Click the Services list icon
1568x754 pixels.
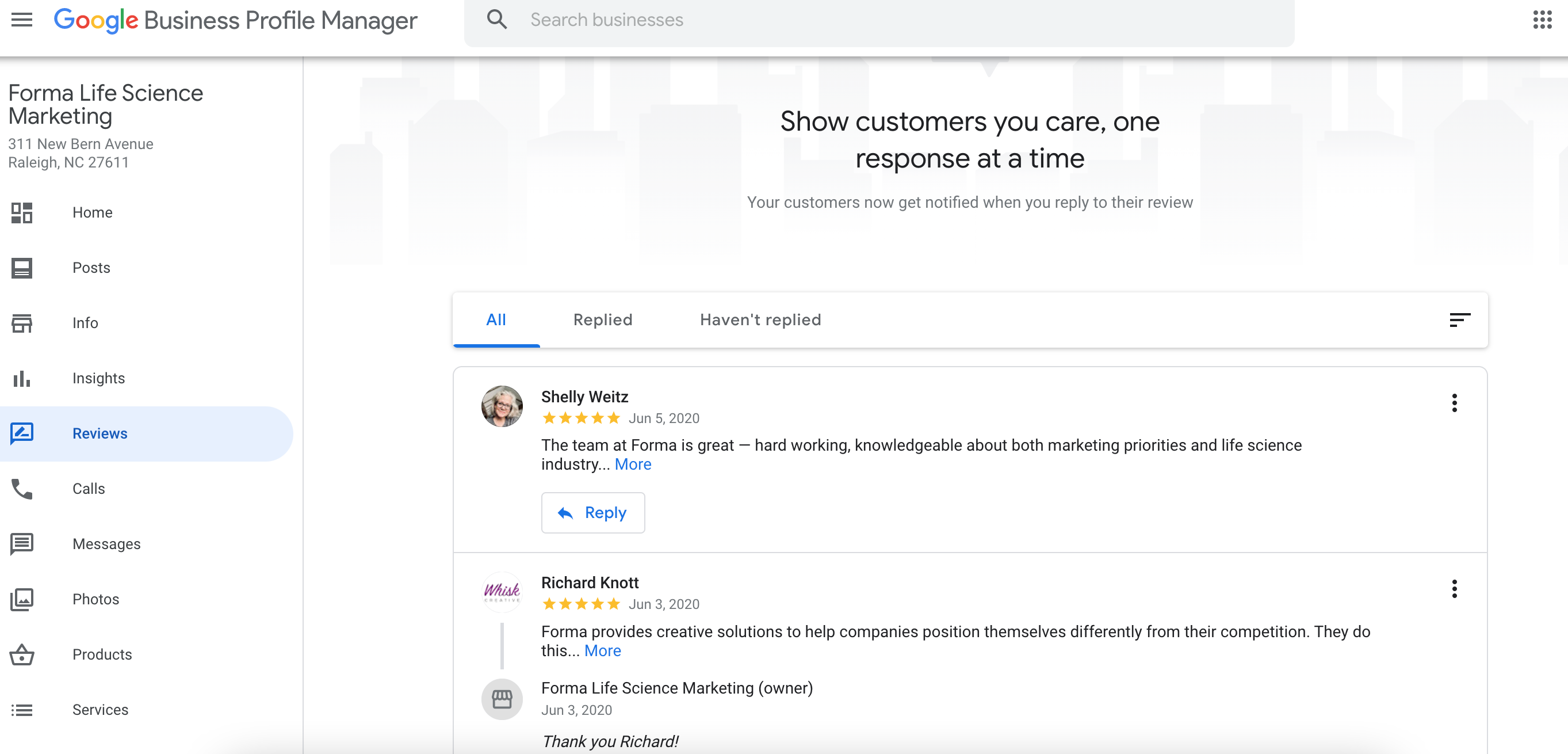tap(22, 710)
